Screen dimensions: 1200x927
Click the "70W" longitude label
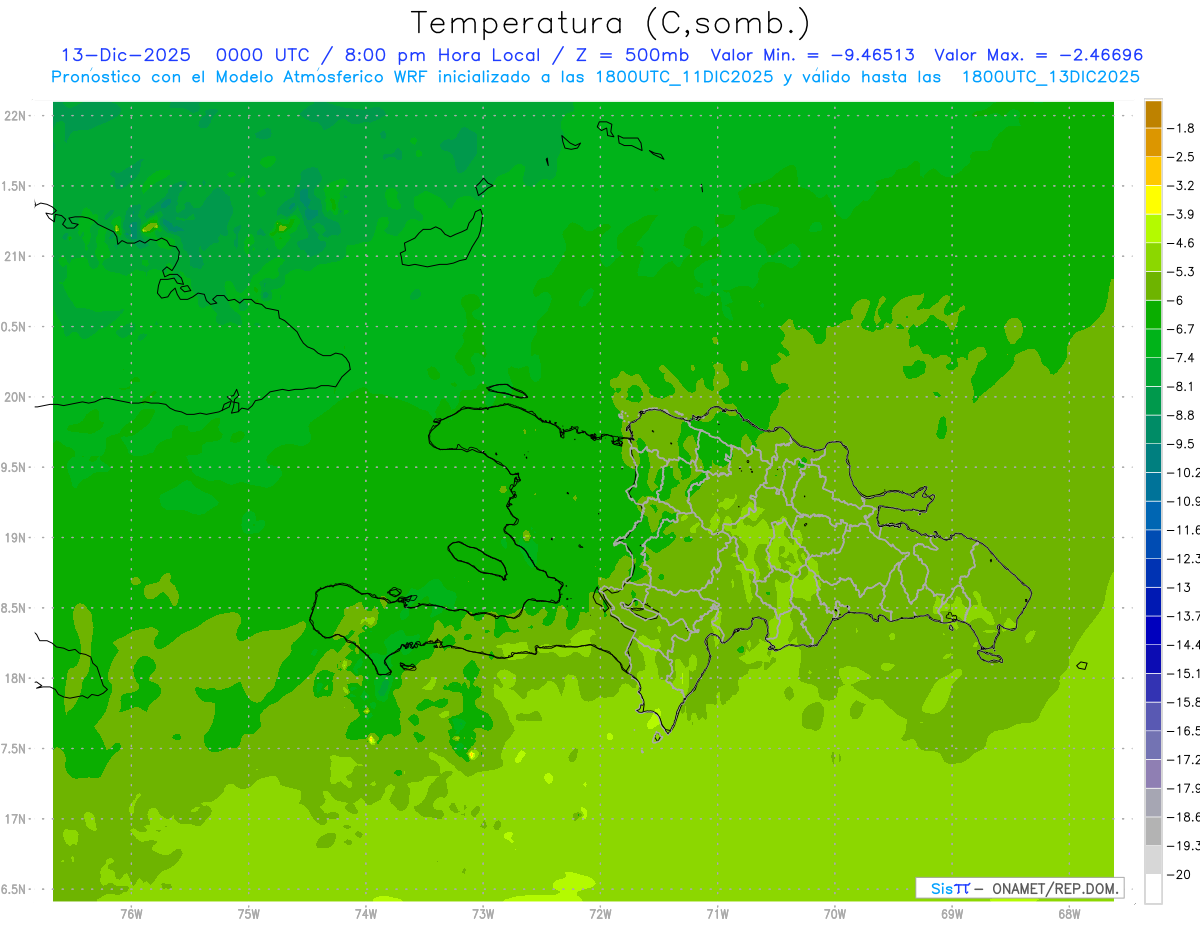(834, 914)
